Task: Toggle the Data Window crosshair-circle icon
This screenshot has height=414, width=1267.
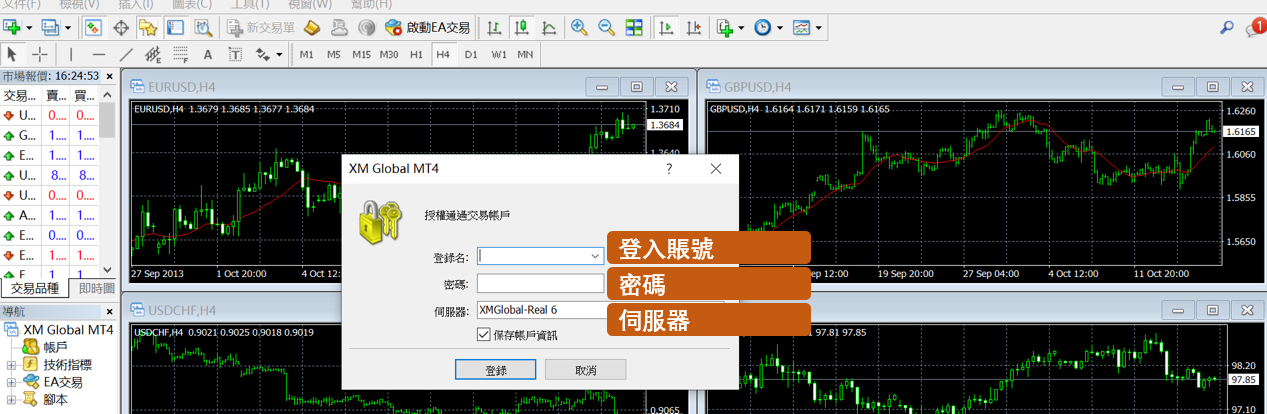Action: (x=121, y=28)
